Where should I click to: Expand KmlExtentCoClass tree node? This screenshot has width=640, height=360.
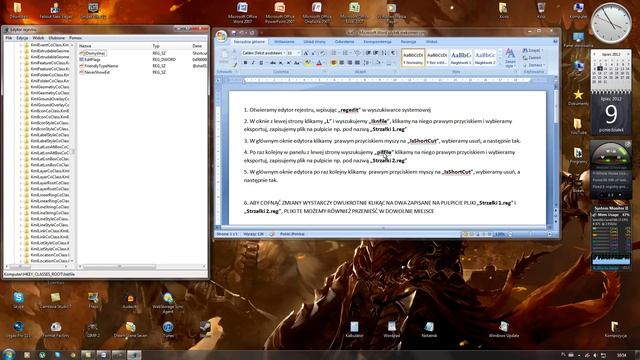(21, 45)
